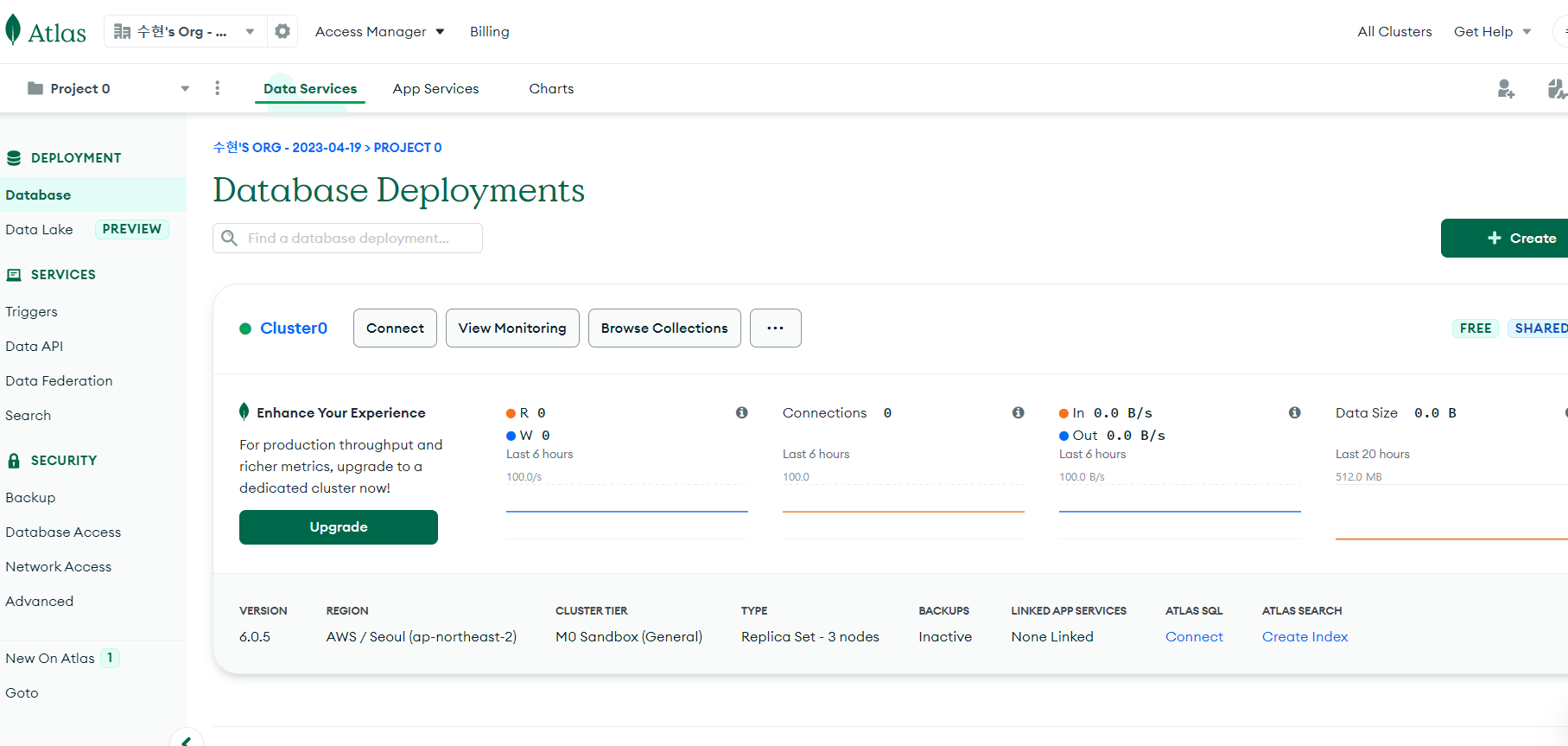Open Cluster0's more options ellipsis button
Image resolution: width=1568 pixels, height=746 pixels.
pos(776,328)
